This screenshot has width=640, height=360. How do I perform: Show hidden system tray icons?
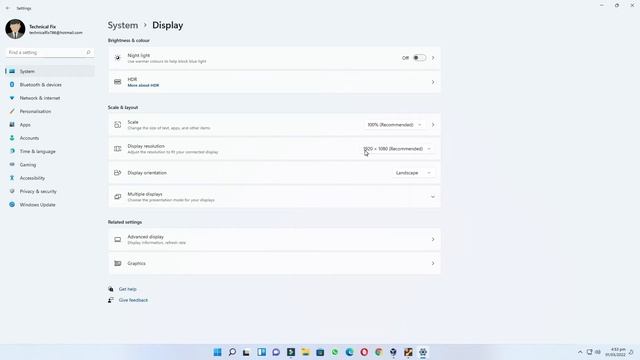[580, 352]
